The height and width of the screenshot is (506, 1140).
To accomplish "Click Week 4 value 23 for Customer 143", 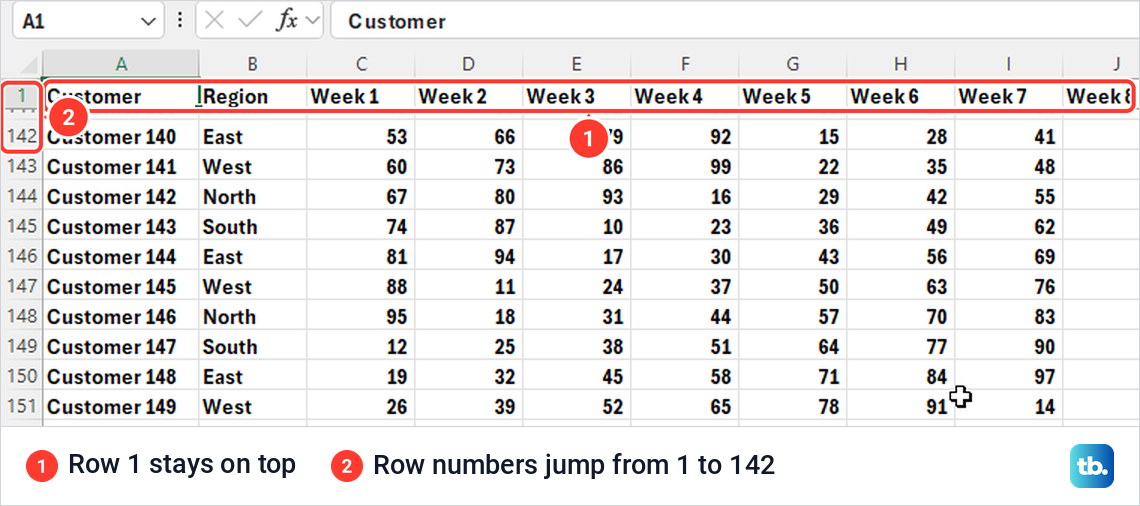I will [684, 227].
